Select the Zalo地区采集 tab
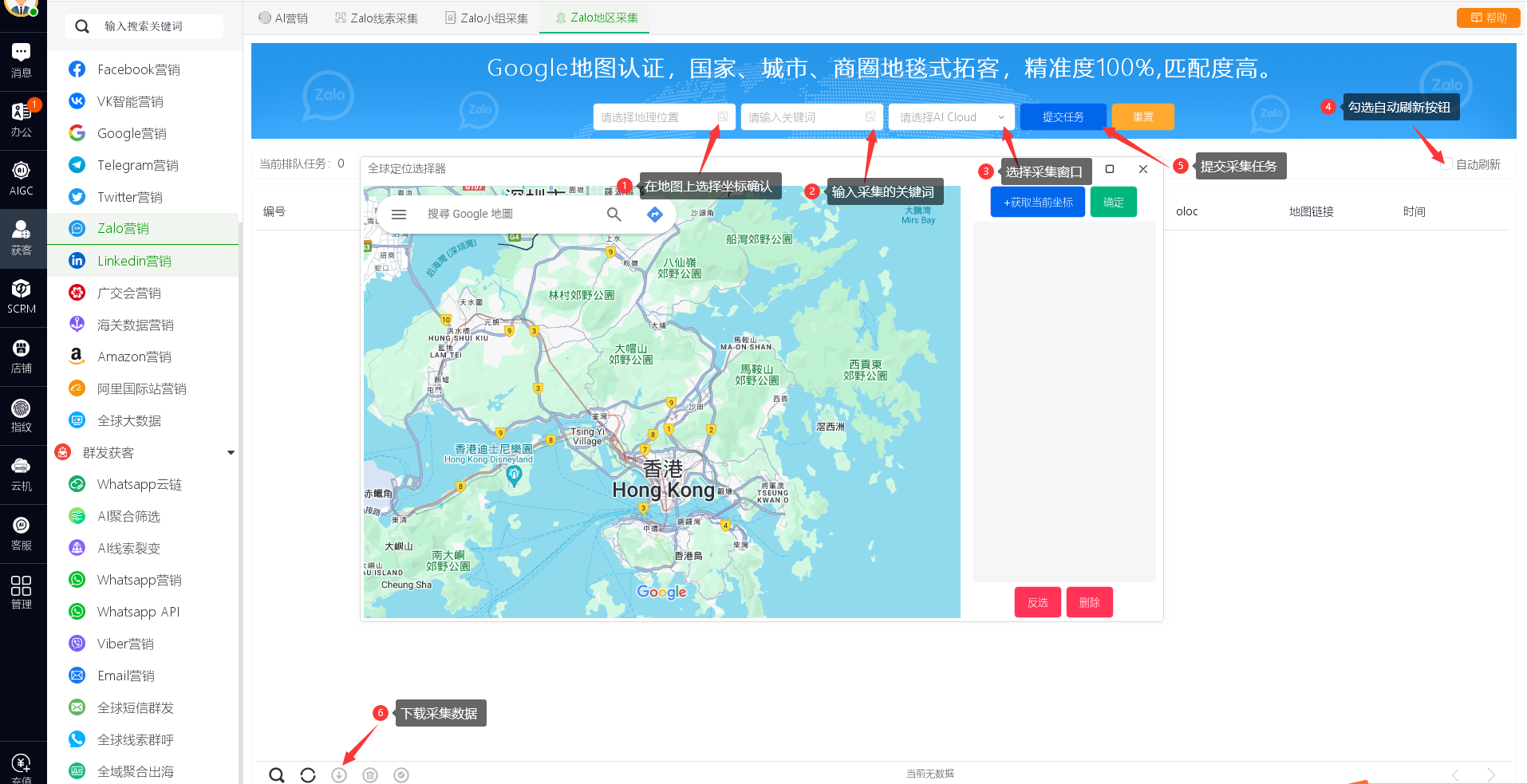 tap(596, 18)
